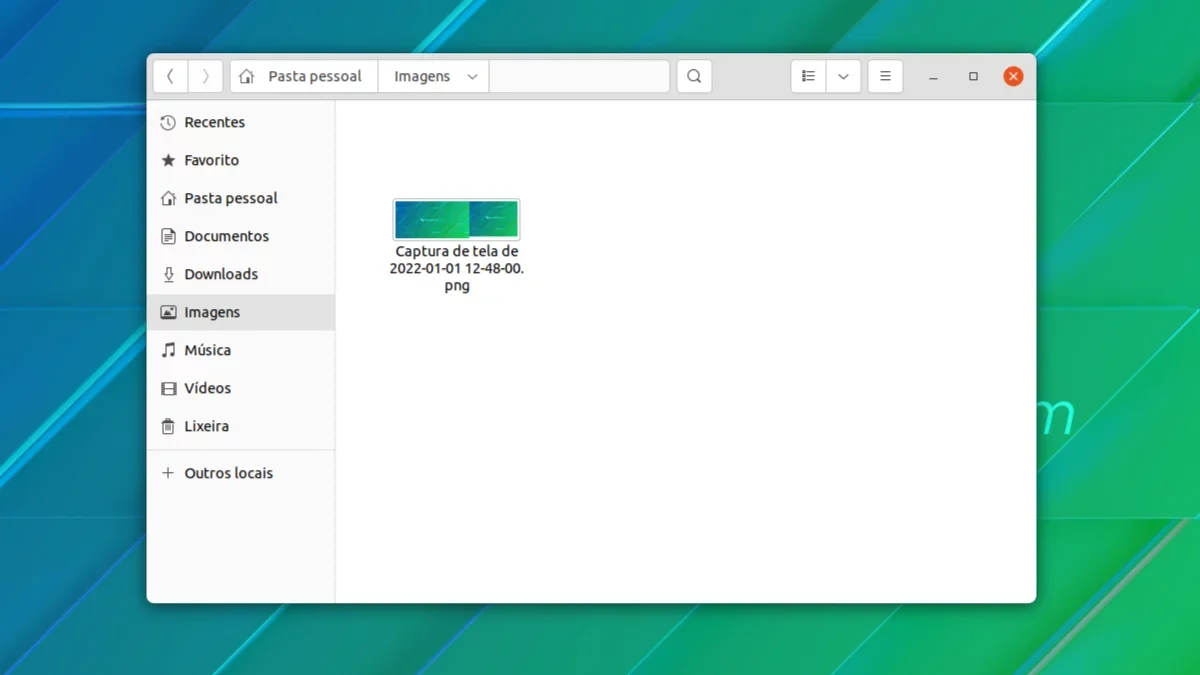The height and width of the screenshot is (675, 1200).
Task: Click the Vídeos film icon
Action: point(168,388)
